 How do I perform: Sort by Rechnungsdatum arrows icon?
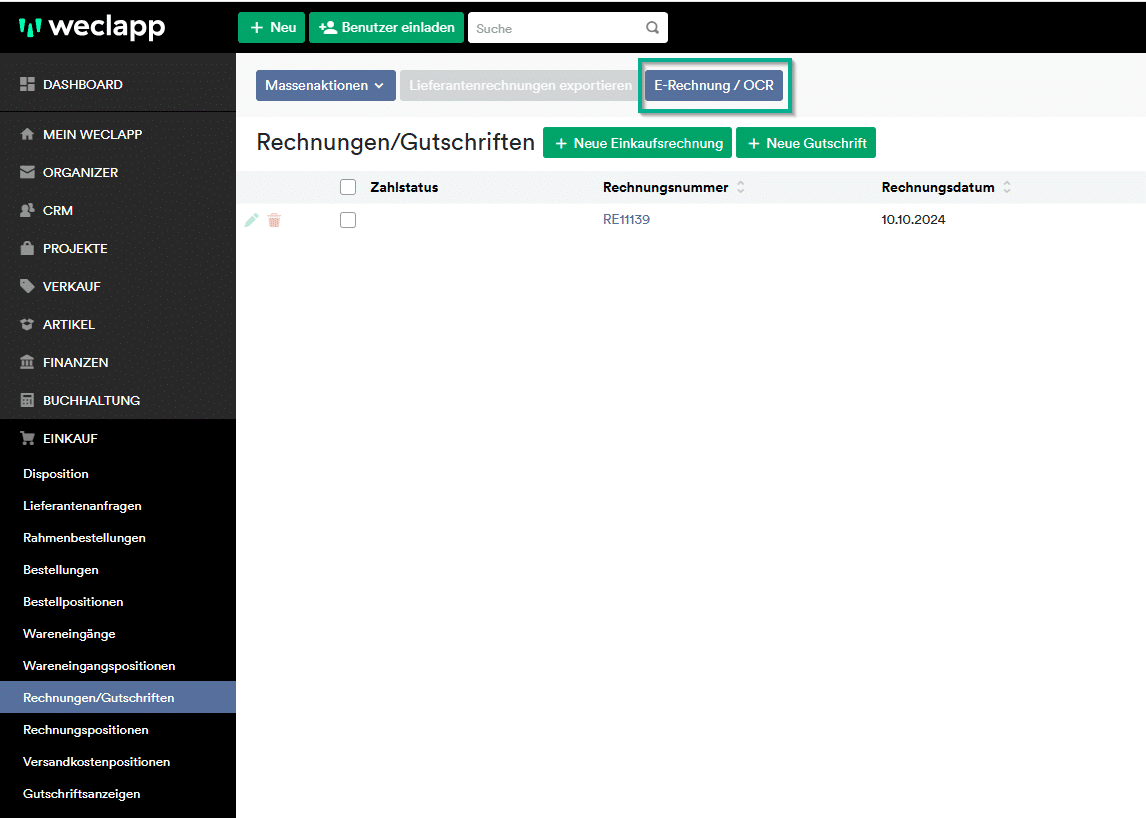pyautogui.click(x=1006, y=187)
